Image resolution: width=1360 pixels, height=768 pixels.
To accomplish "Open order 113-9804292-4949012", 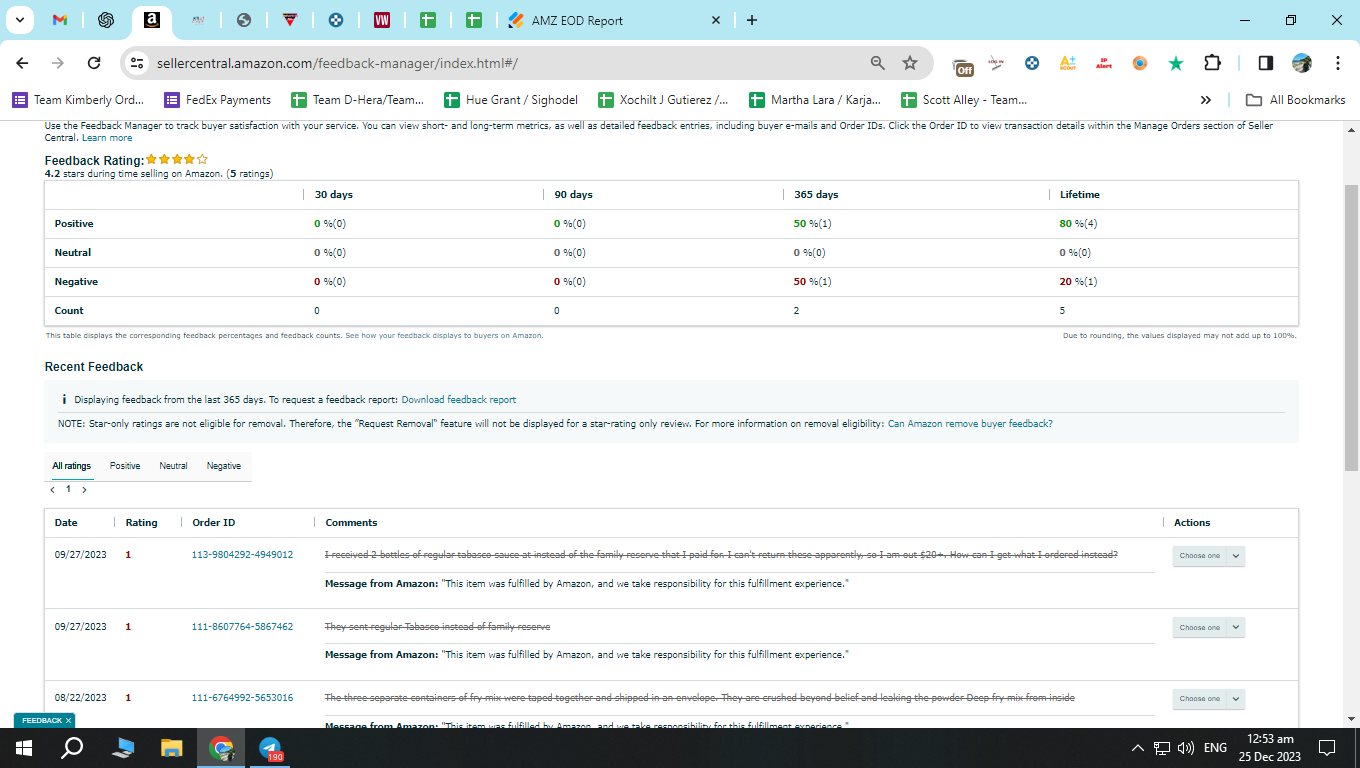I will 242,555.
